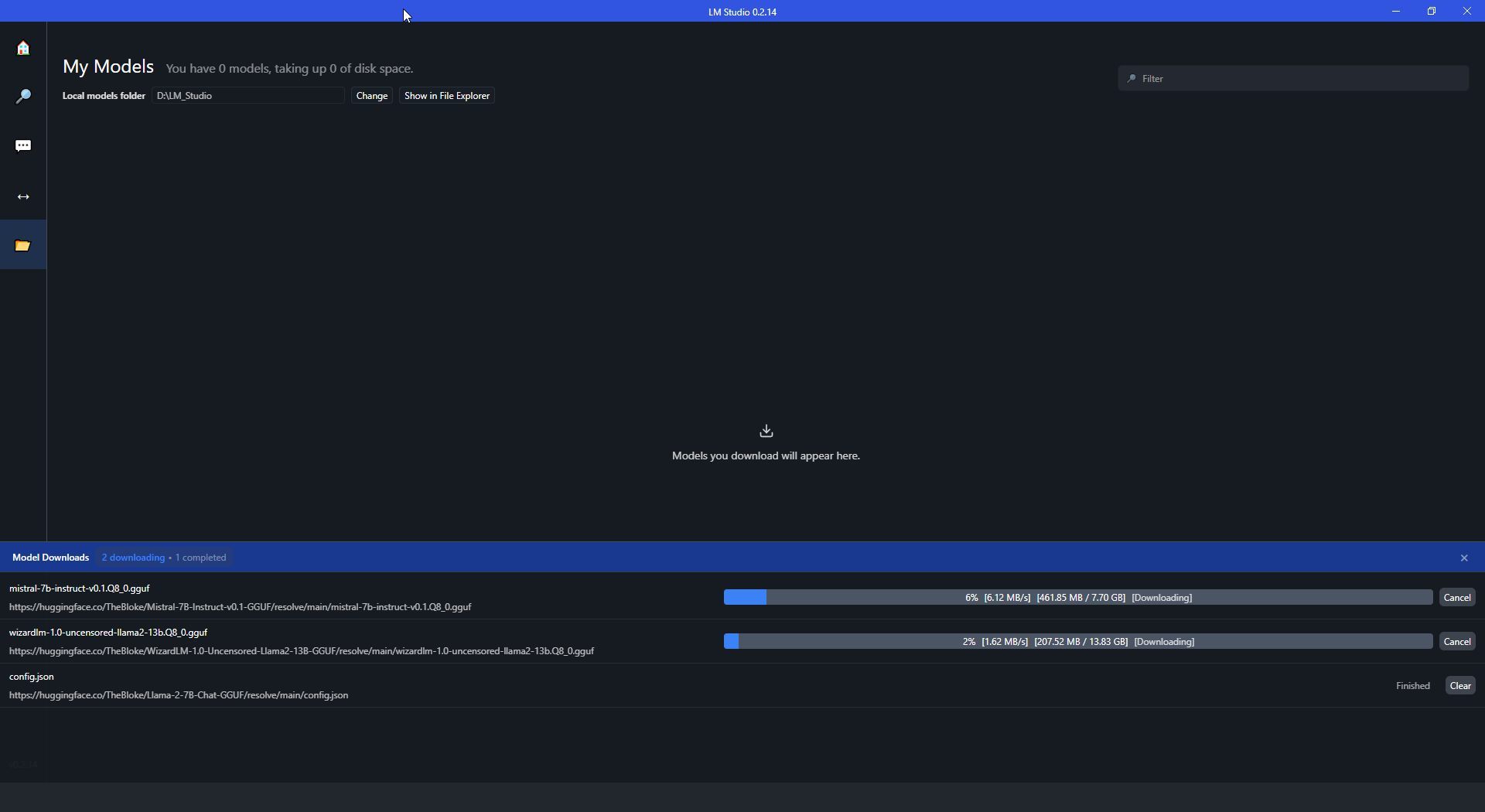Click the Finished status text
The width and height of the screenshot is (1485, 812).
[1412, 686]
